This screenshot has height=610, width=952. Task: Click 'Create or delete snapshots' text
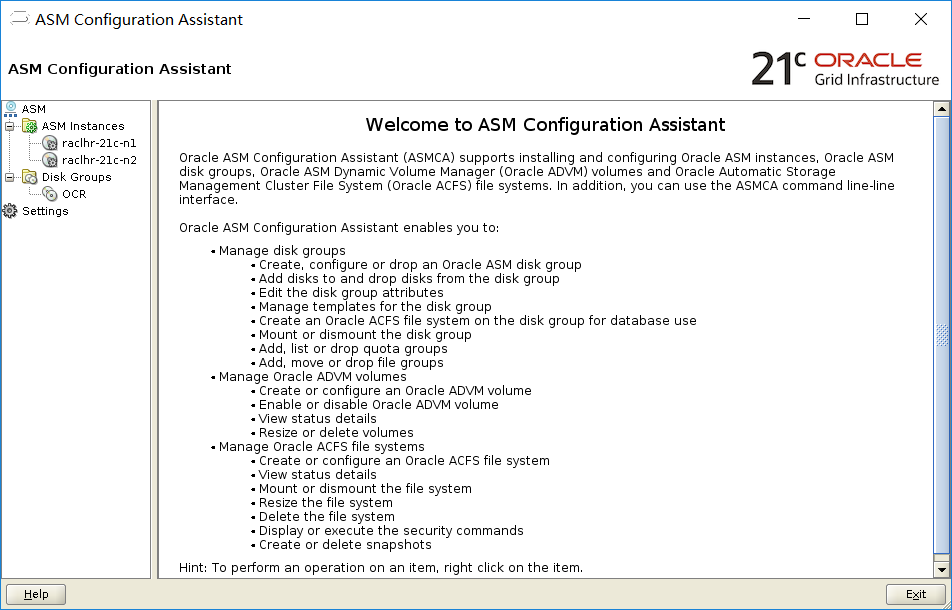pos(345,544)
